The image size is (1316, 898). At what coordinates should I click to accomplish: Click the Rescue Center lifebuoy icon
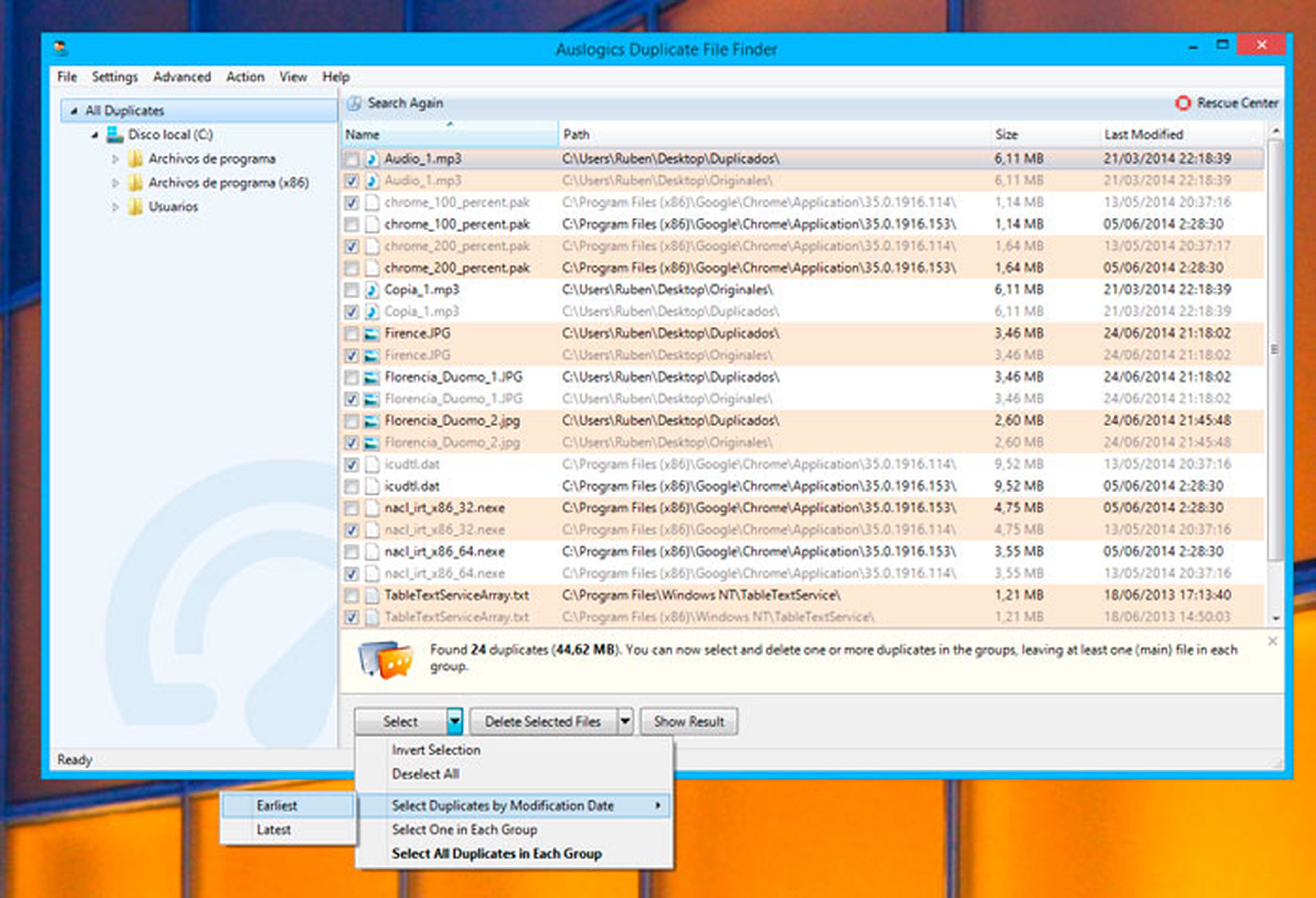(x=1183, y=103)
